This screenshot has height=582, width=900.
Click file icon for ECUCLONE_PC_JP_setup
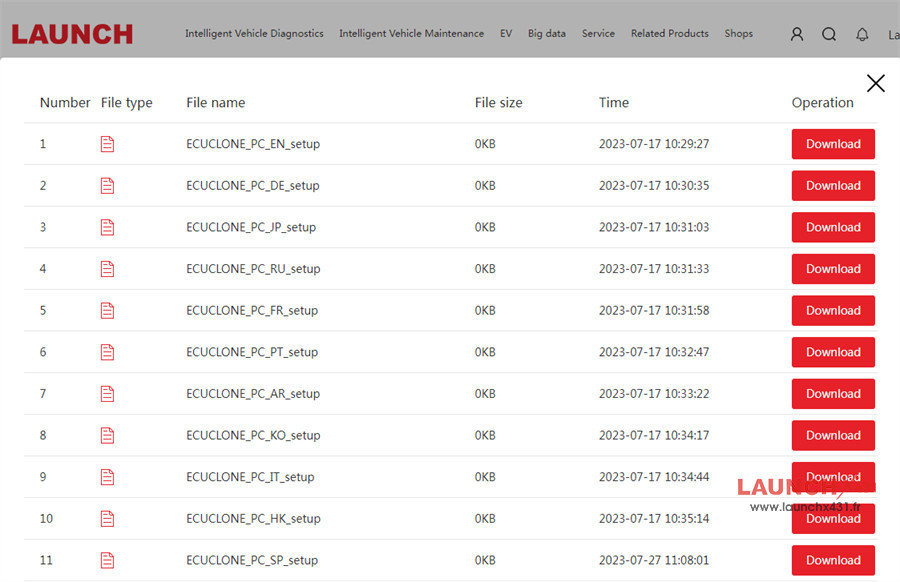[x=107, y=227]
